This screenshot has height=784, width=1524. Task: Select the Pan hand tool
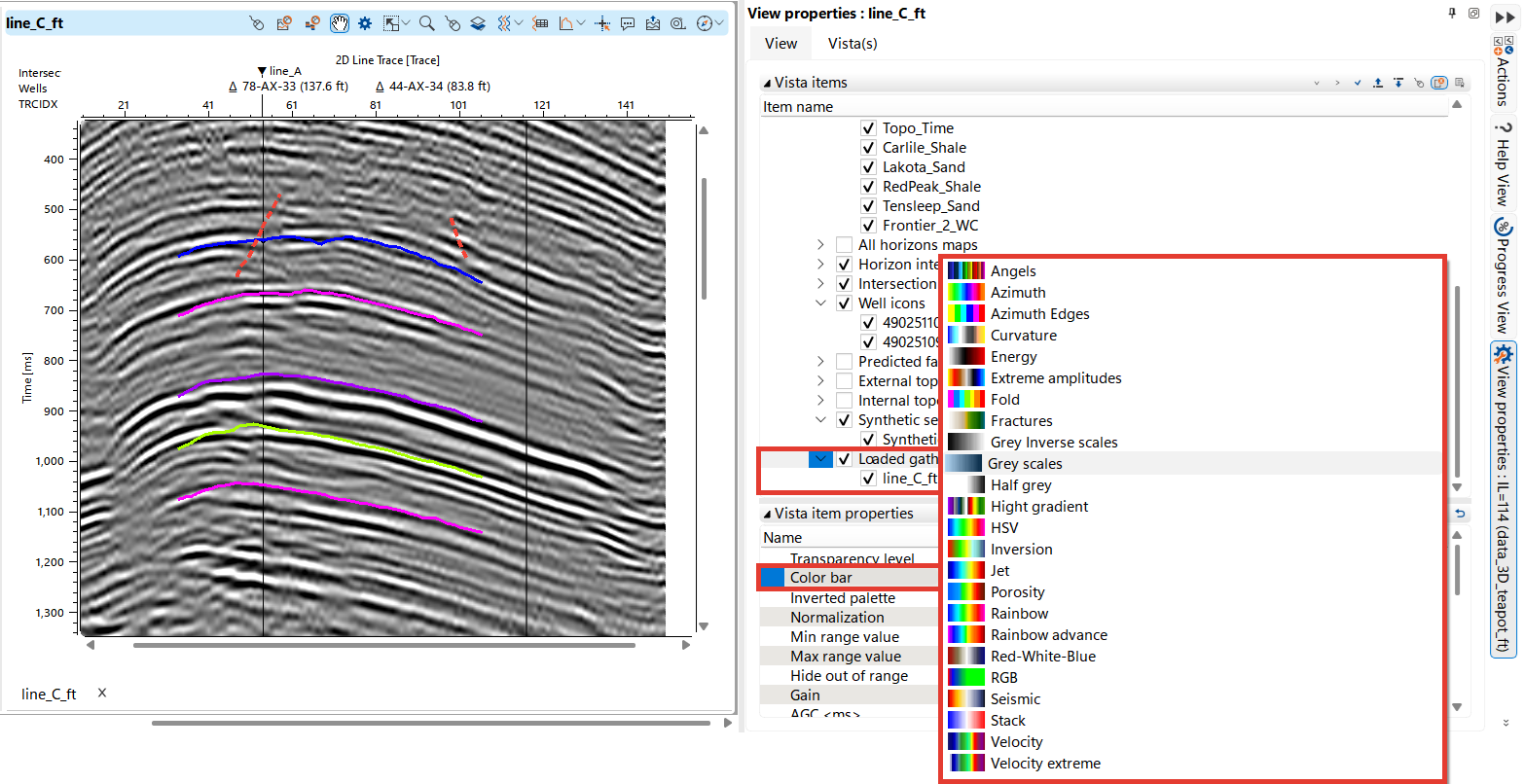[339, 21]
